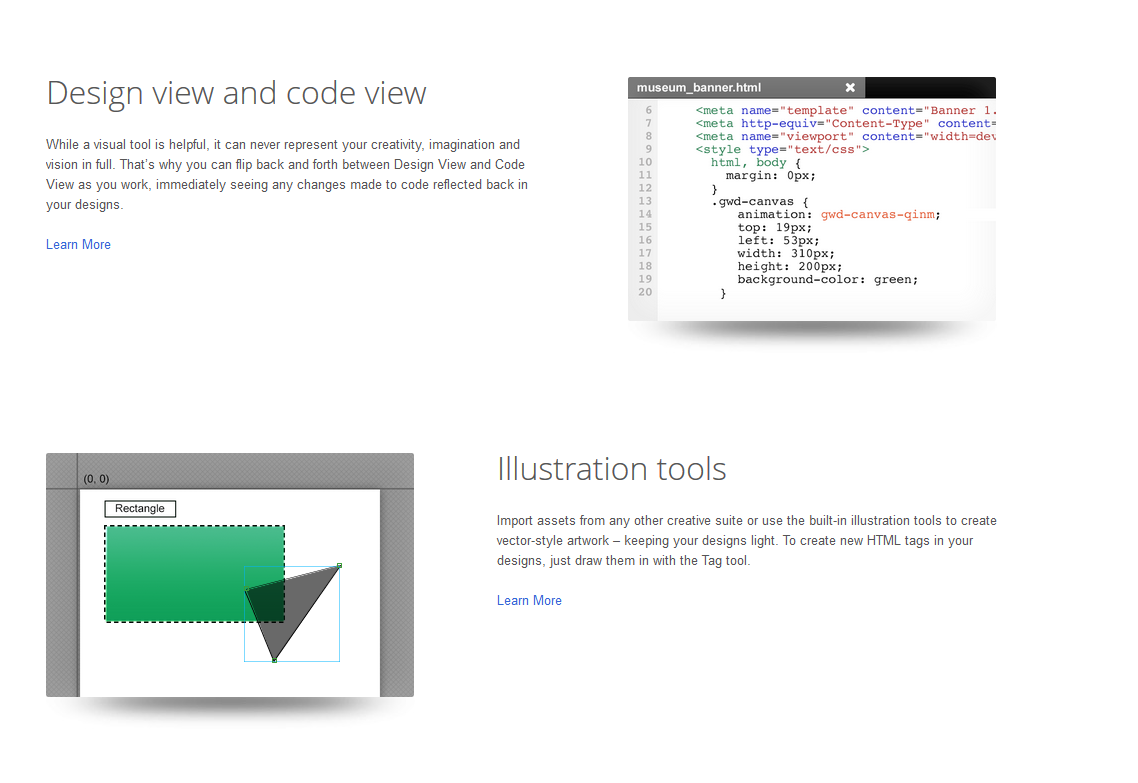Screen dimensions: 1138x783
Task: Click the 'Design view and code view' heading
Action: tap(237, 93)
